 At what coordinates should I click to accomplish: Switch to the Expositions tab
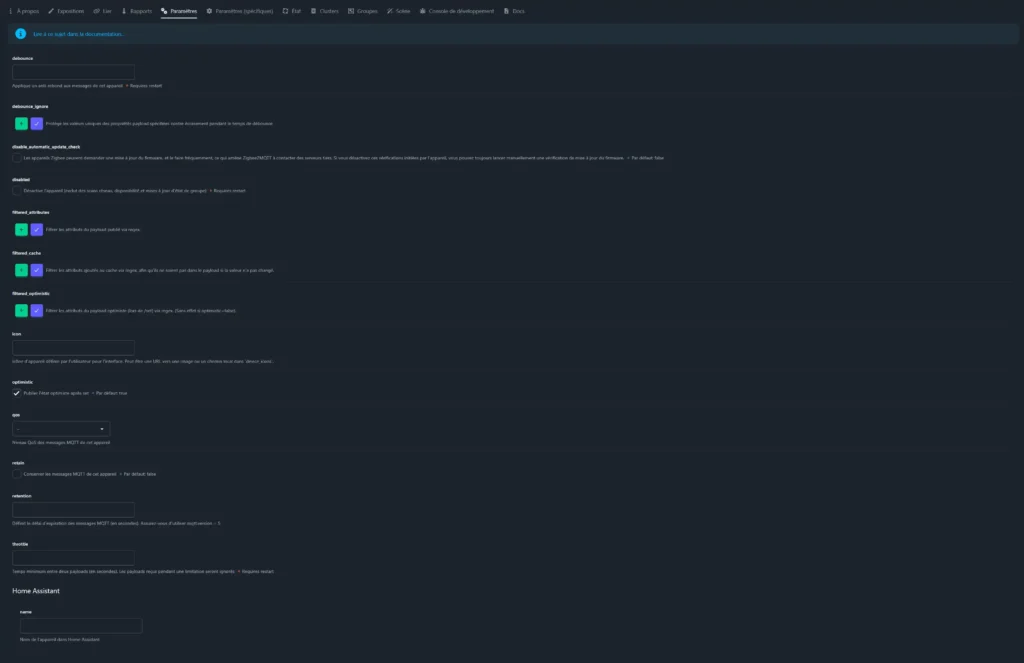tap(66, 11)
